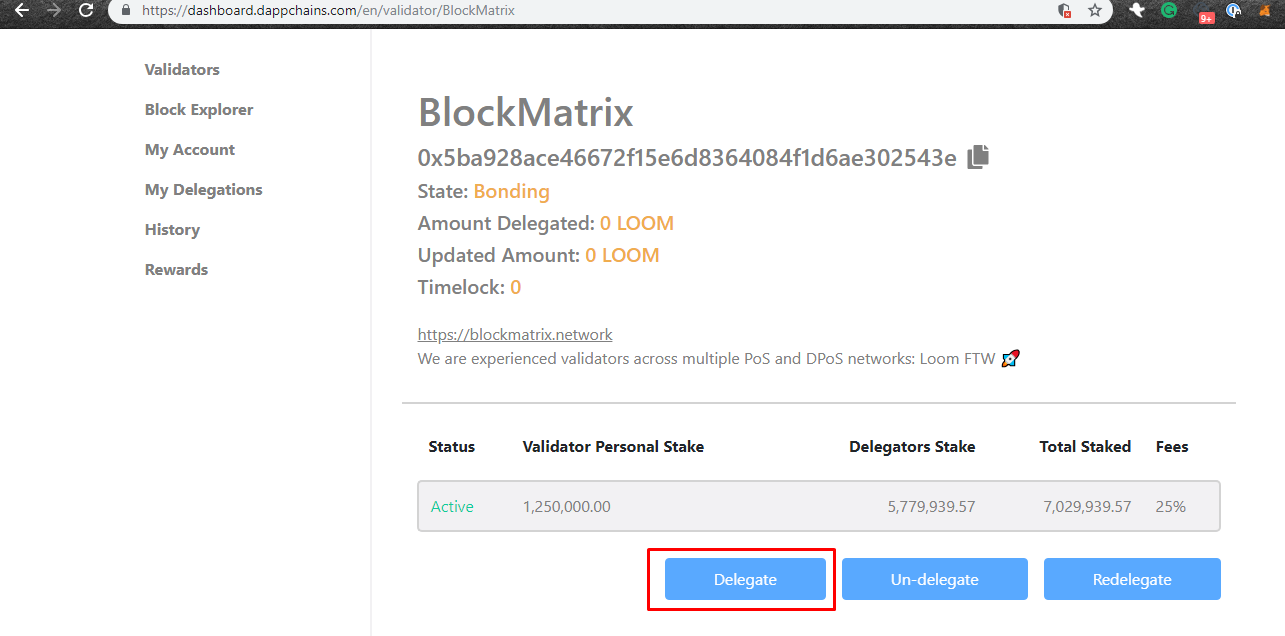Click the blocked-content shield in the address bar
Screen dimensions: 1285x636
(x=1066, y=12)
